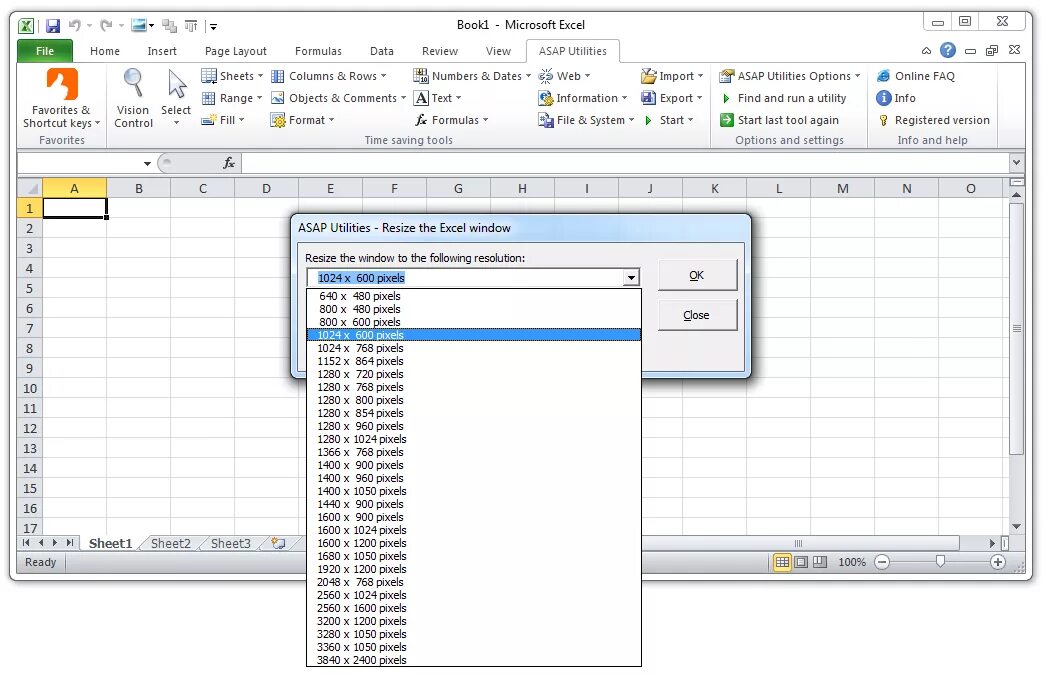Adjust the zoom slider handle
Screen dimensions: 1046x675
(x=940, y=562)
